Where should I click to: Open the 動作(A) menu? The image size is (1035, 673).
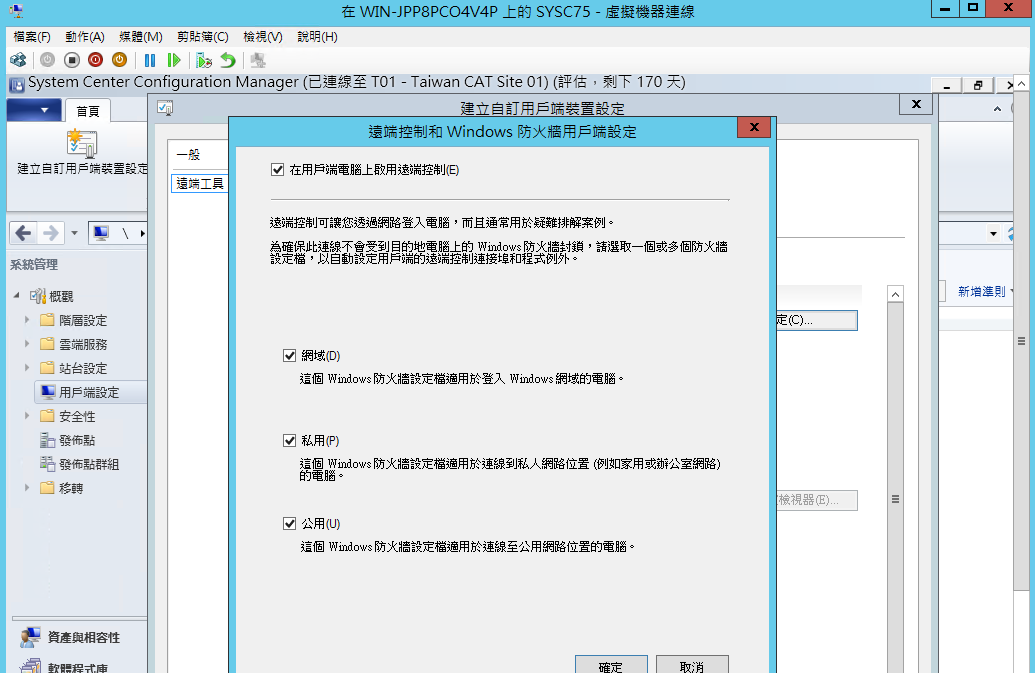84,36
